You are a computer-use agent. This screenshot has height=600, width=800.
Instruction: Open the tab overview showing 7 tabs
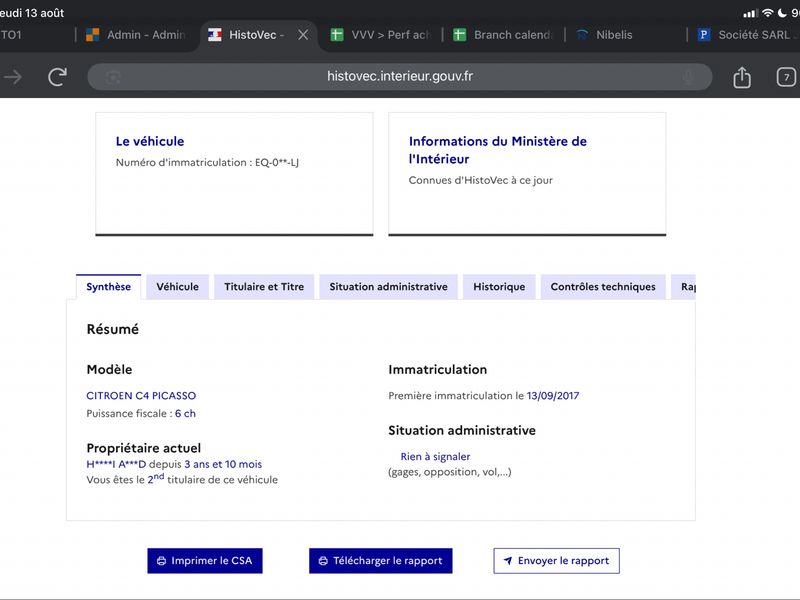(x=786, y=77)
